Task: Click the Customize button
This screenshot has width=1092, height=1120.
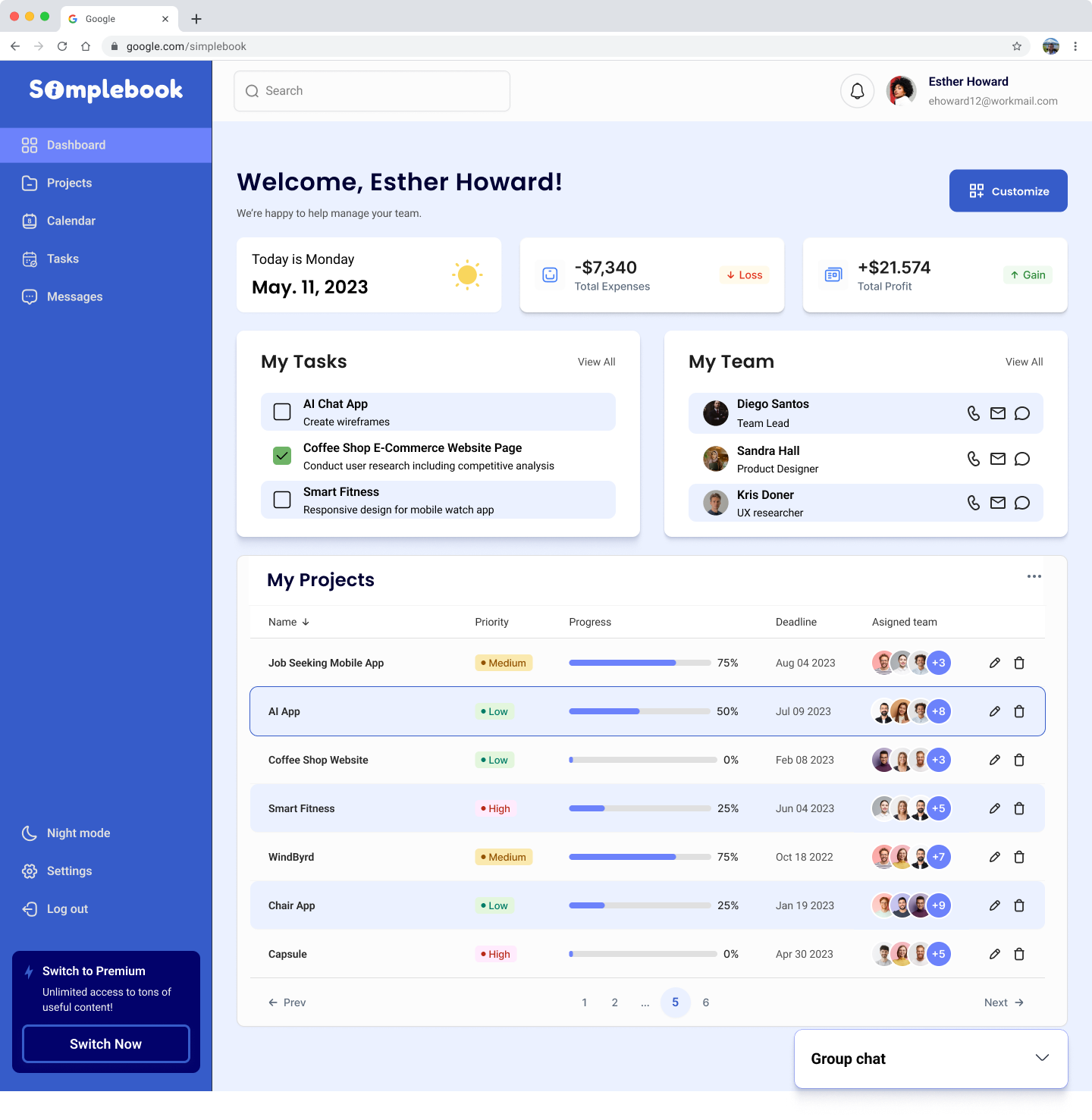Action: pyautogui.click(x=1009, y=191)
